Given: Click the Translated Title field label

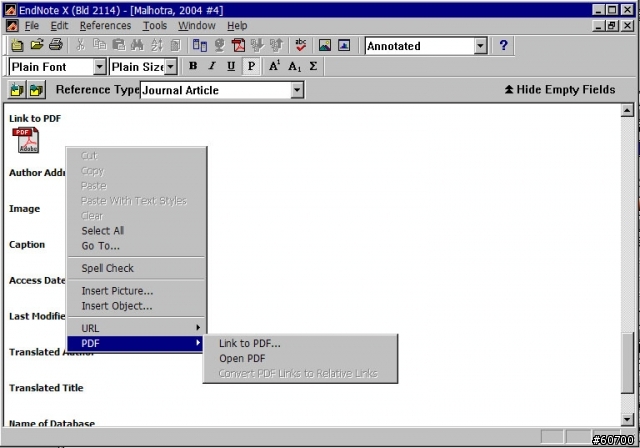Looking at the screenshot, I should (x=46, y=388).
